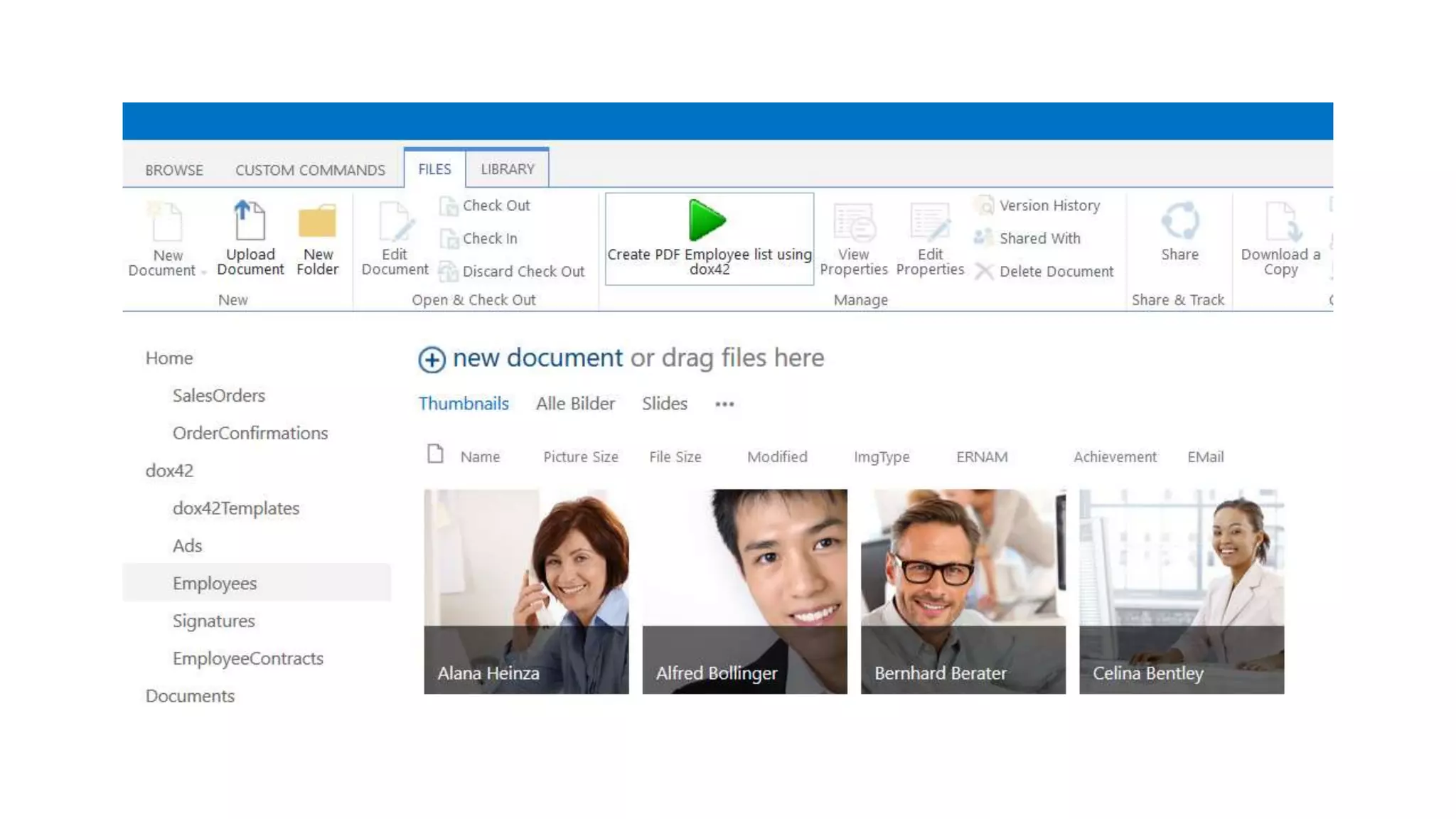The height and width of the screenshot is (819, 1456).
Task: Click the Delete Document icon
Action: [984, 272]
